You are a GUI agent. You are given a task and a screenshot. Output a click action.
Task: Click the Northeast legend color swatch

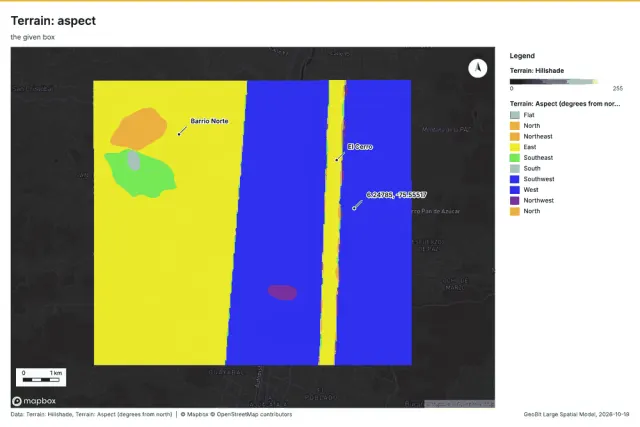(515, 136)
